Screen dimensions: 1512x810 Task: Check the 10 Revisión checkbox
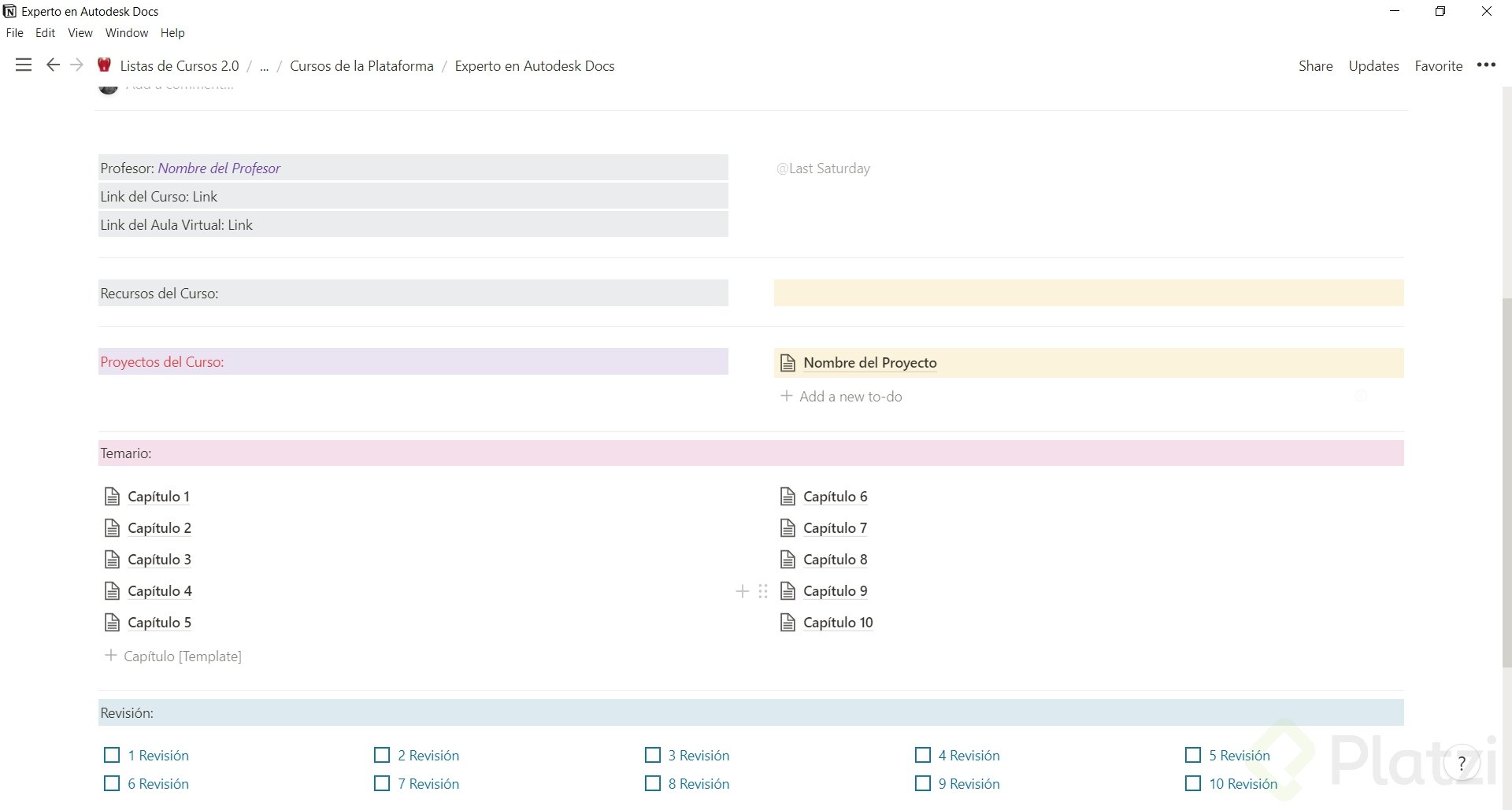tap(1193, 784)
